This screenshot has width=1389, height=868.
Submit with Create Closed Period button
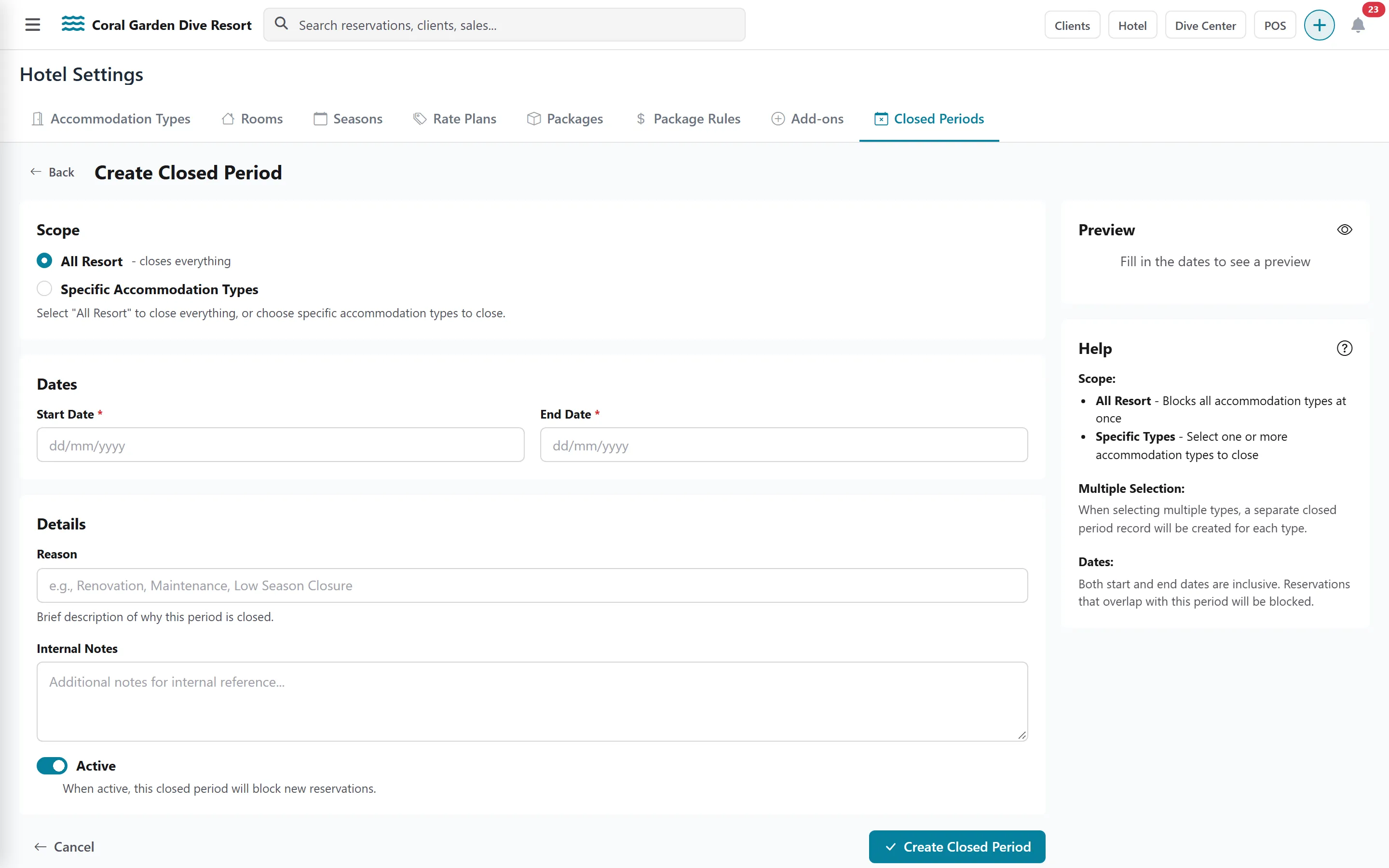pos(956,846)
